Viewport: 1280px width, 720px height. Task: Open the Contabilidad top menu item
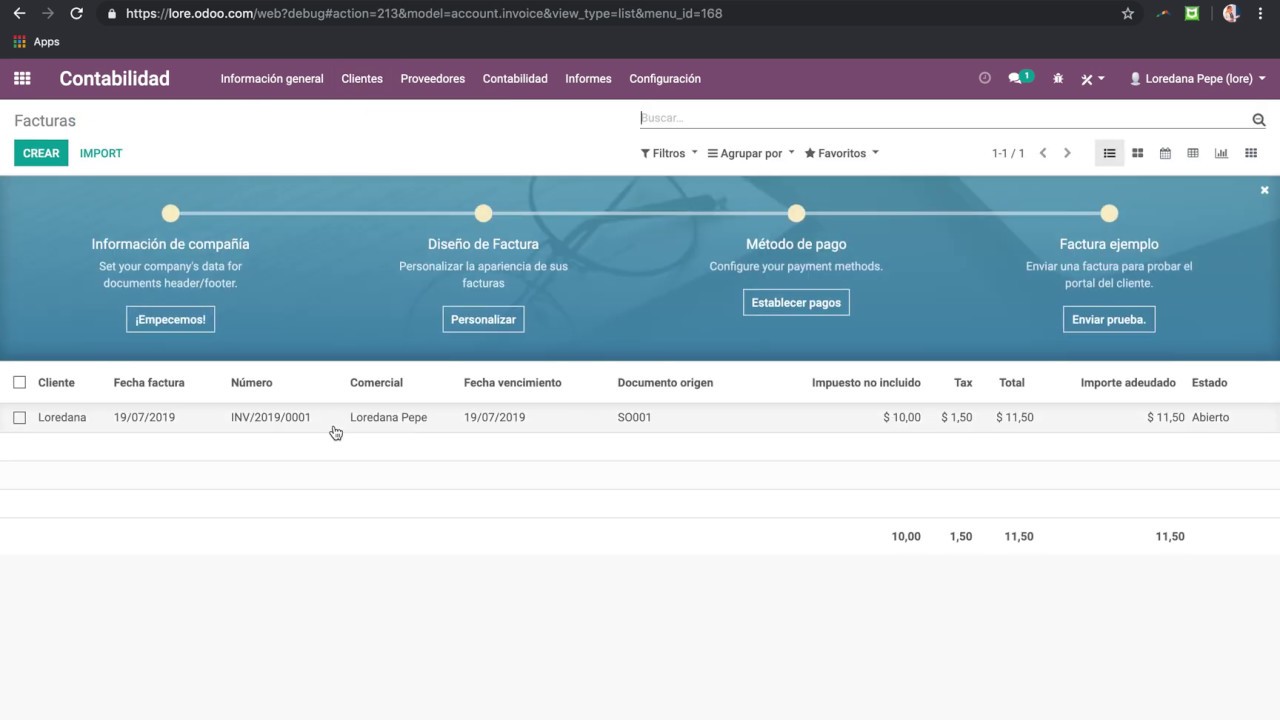(515, 78)
